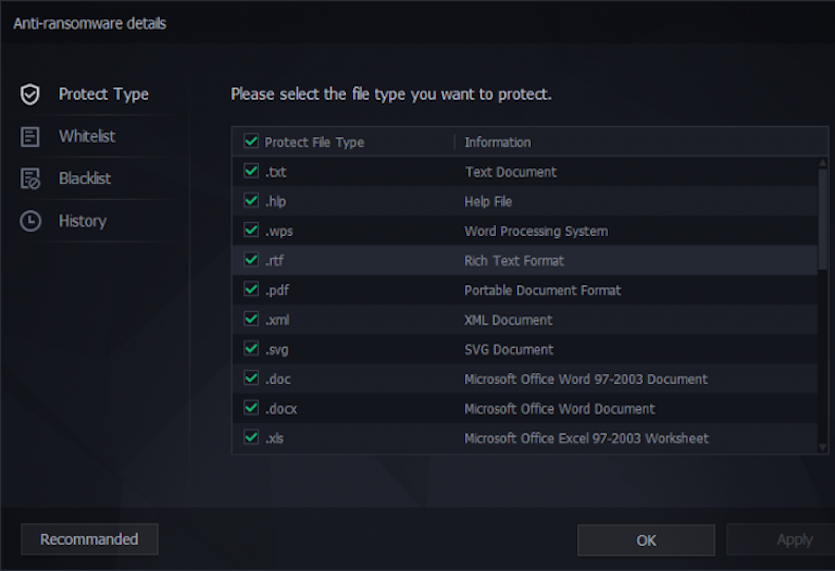Click the scroll down arrow in file list
Image resolution: width=835 pixels, height=571 pixels.
click(x=823, y=447)
